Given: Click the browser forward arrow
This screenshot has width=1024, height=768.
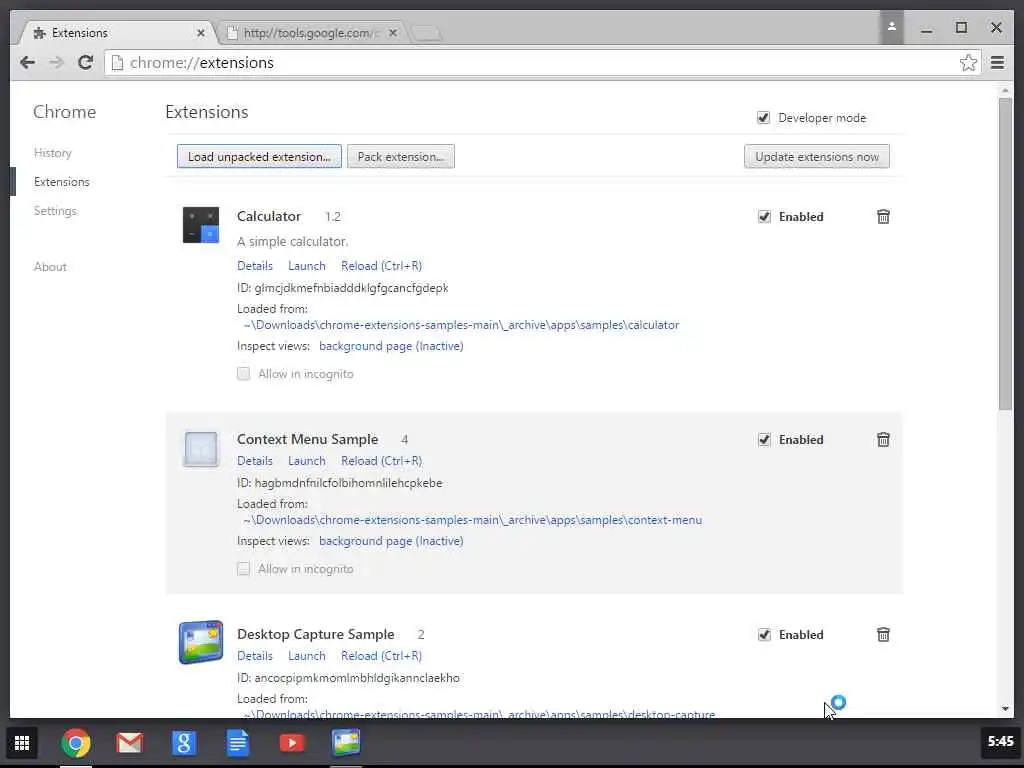Looking at the screenshot, I should (x=56, y=63).
